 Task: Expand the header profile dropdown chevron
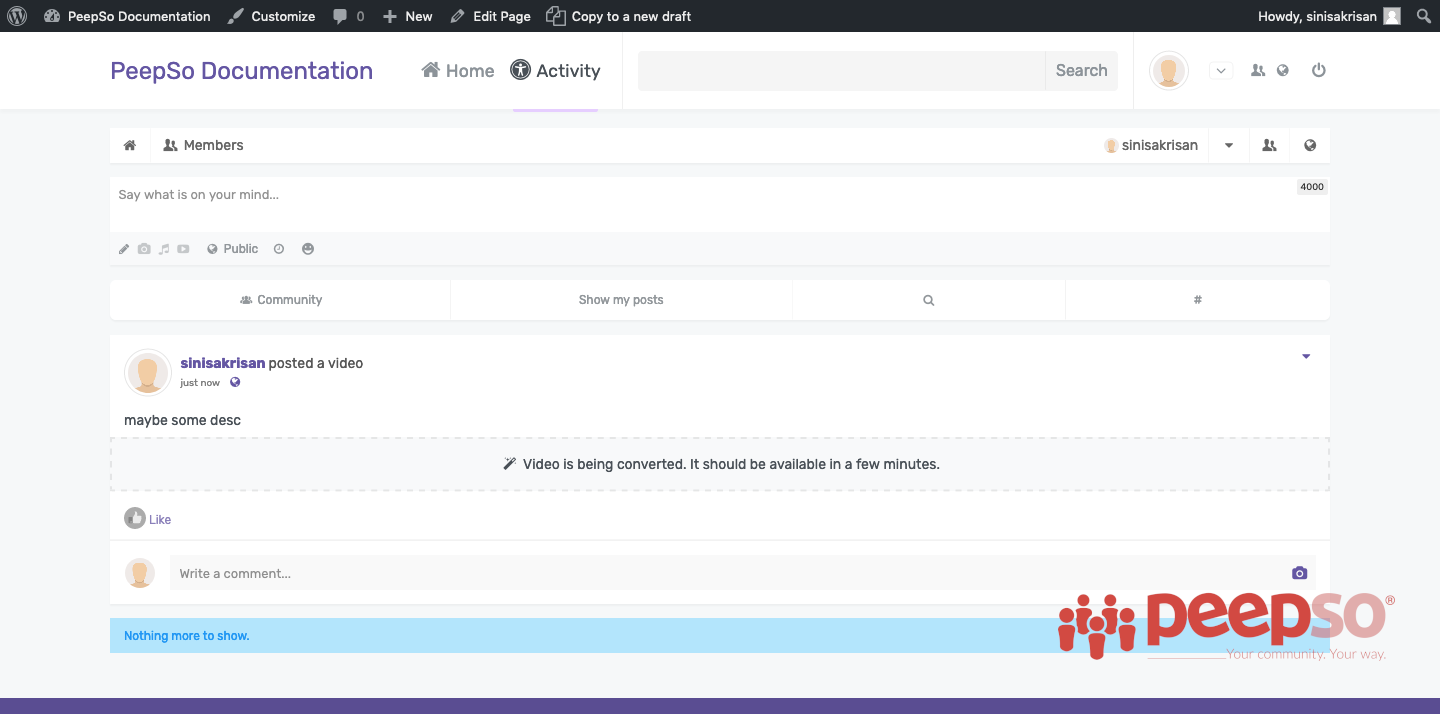[1221, 71]
